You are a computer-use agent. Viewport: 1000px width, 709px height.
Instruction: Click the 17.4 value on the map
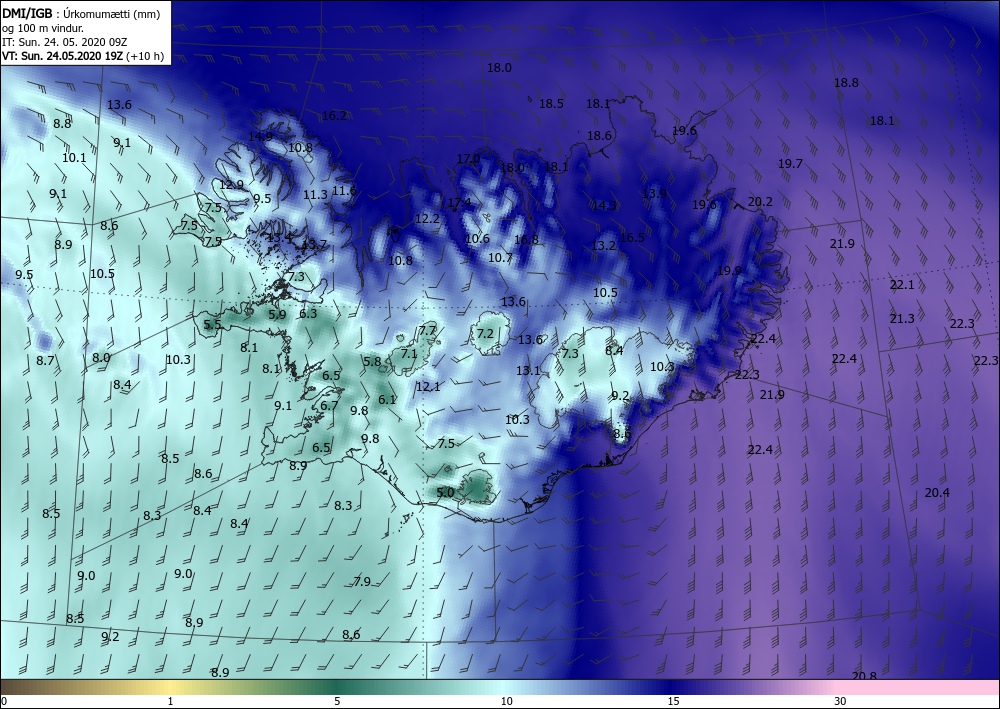(x=459, y=203)
